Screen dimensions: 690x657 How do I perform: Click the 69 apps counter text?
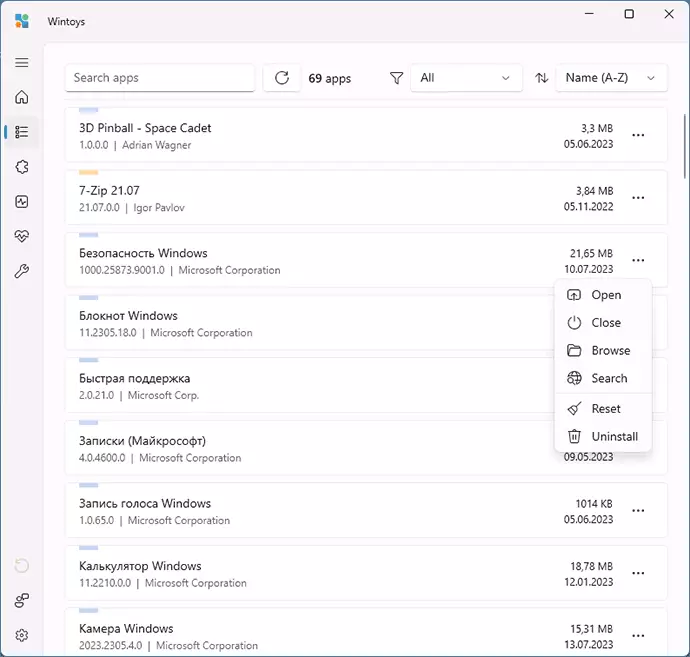coord(330,78)
